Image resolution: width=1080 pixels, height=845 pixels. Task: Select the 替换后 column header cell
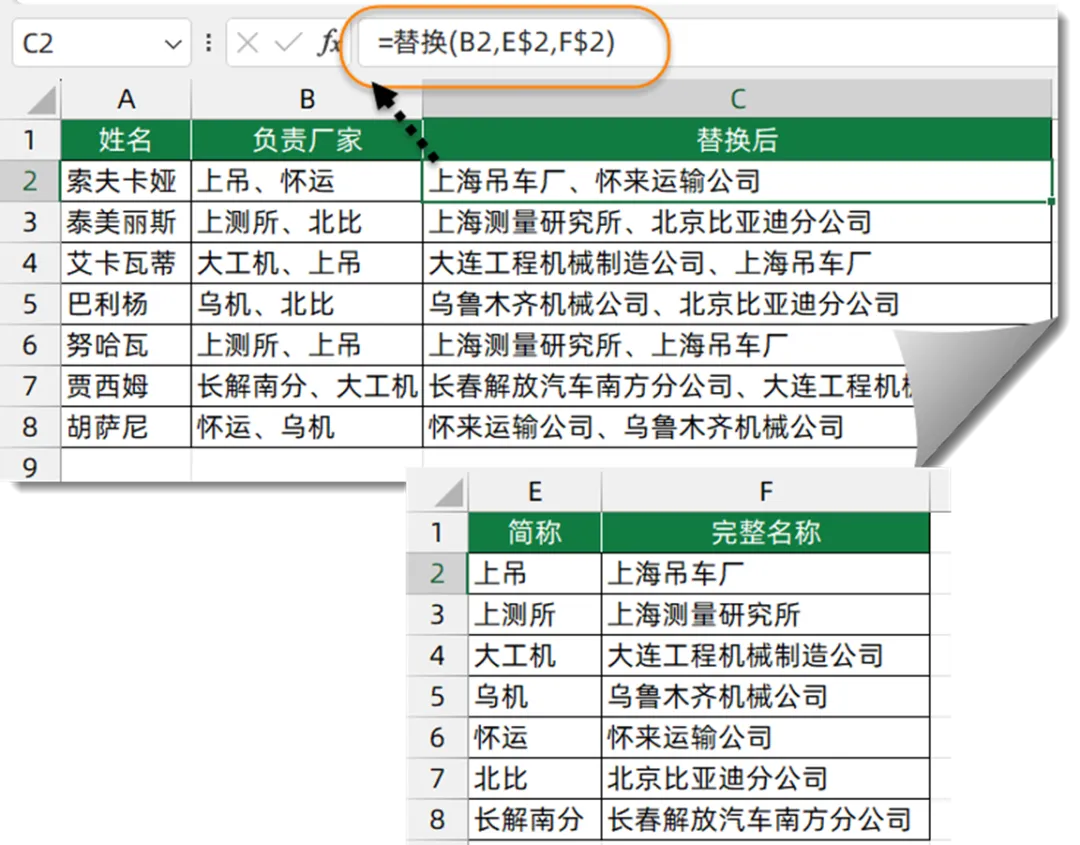[737, 140]
